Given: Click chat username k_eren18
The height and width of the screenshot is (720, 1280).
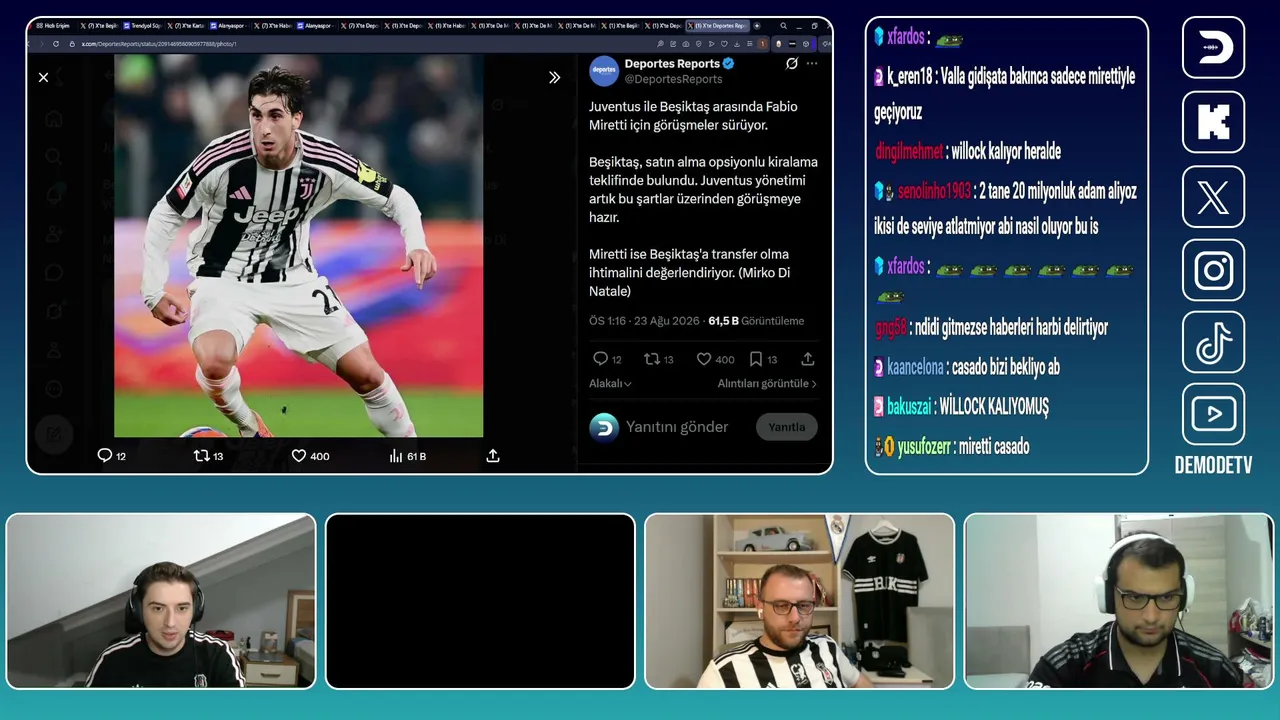Looking at the screenshot, I should pos(909,77).
